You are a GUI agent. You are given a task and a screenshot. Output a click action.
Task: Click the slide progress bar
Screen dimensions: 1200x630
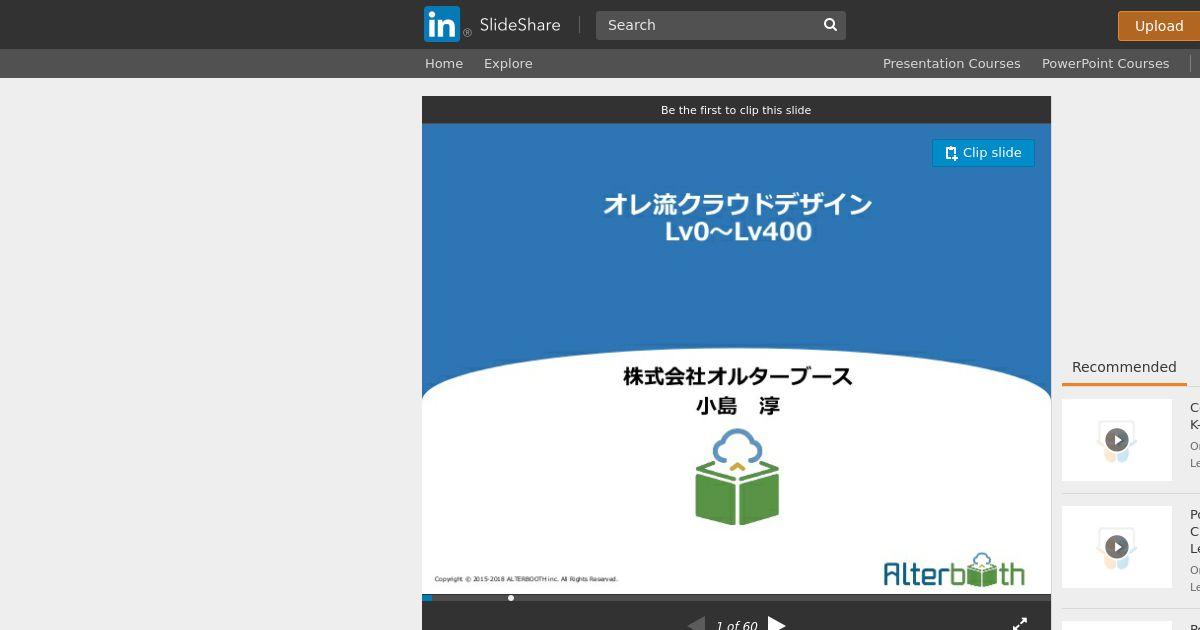pos(736,598)
